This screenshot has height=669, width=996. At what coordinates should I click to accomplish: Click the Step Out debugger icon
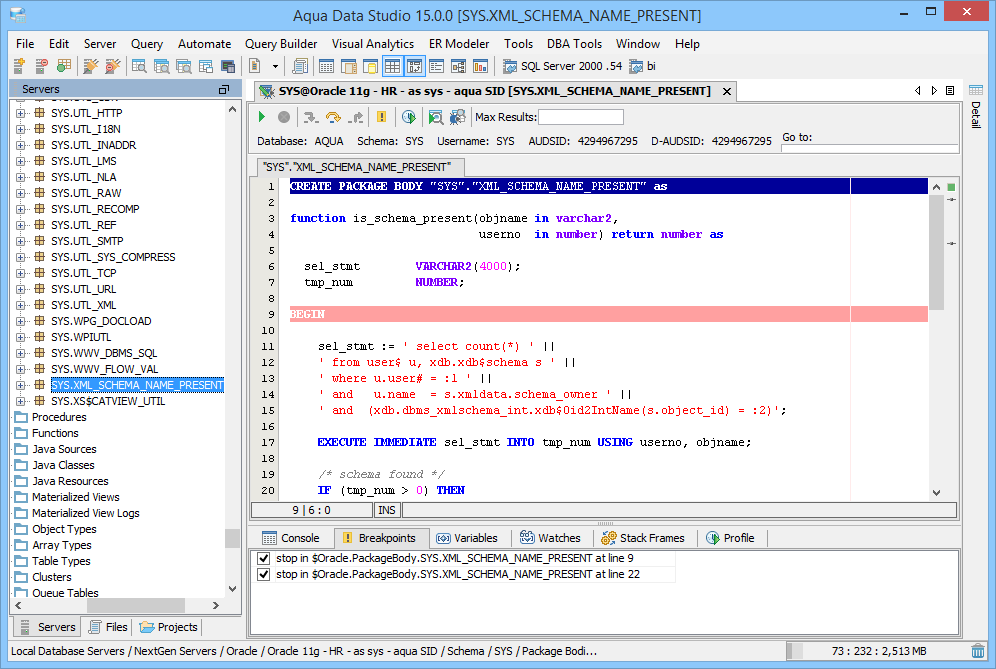[356, 117]
